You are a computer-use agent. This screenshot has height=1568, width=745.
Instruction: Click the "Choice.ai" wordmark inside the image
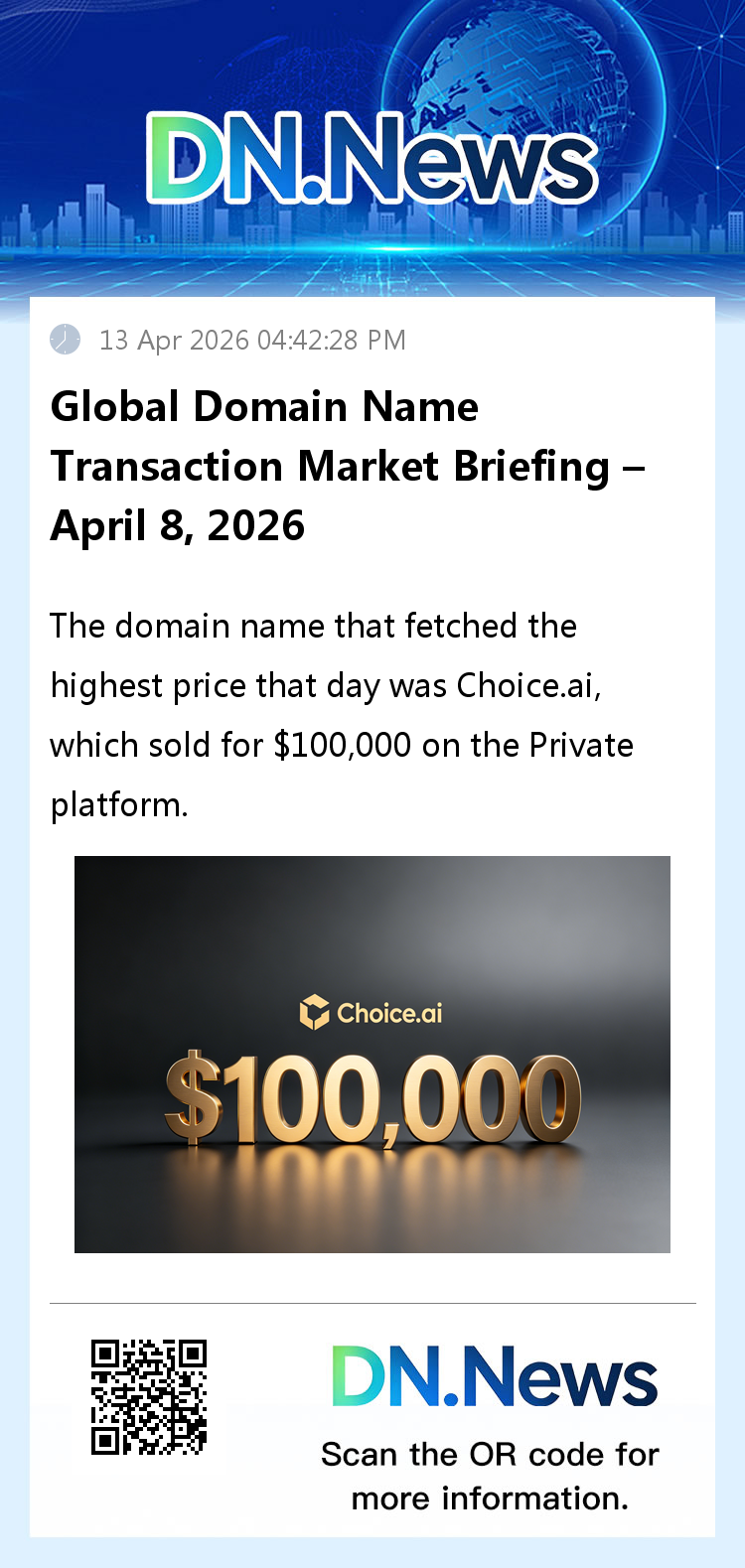click(x=389, y=1013)
